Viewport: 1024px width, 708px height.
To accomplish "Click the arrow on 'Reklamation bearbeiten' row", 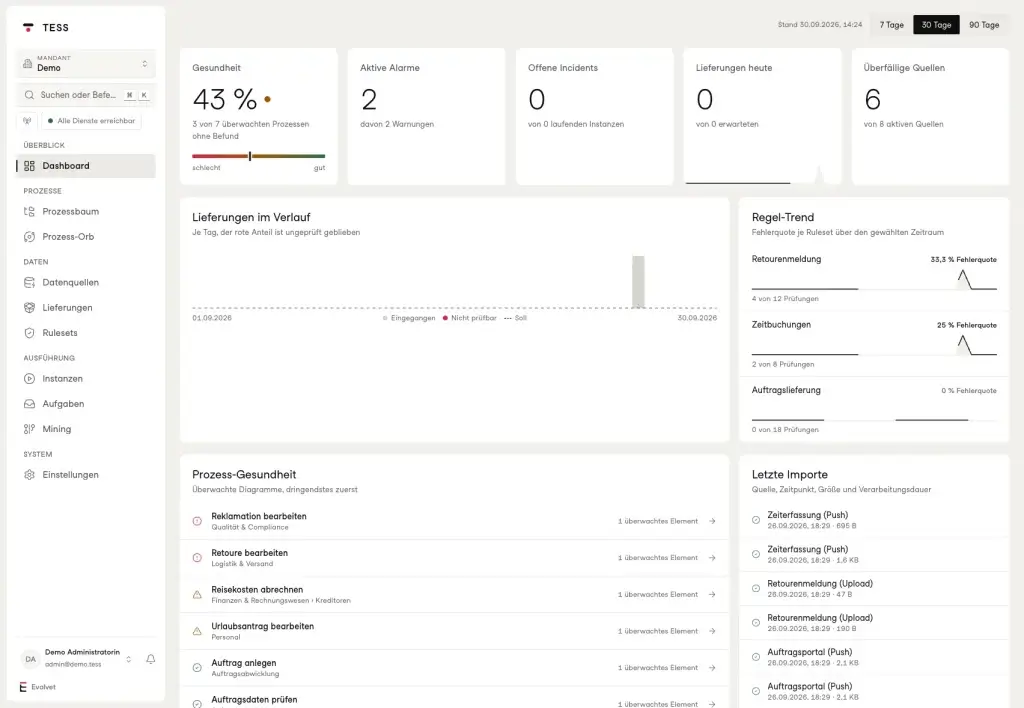I will click(x=712, y=521).
